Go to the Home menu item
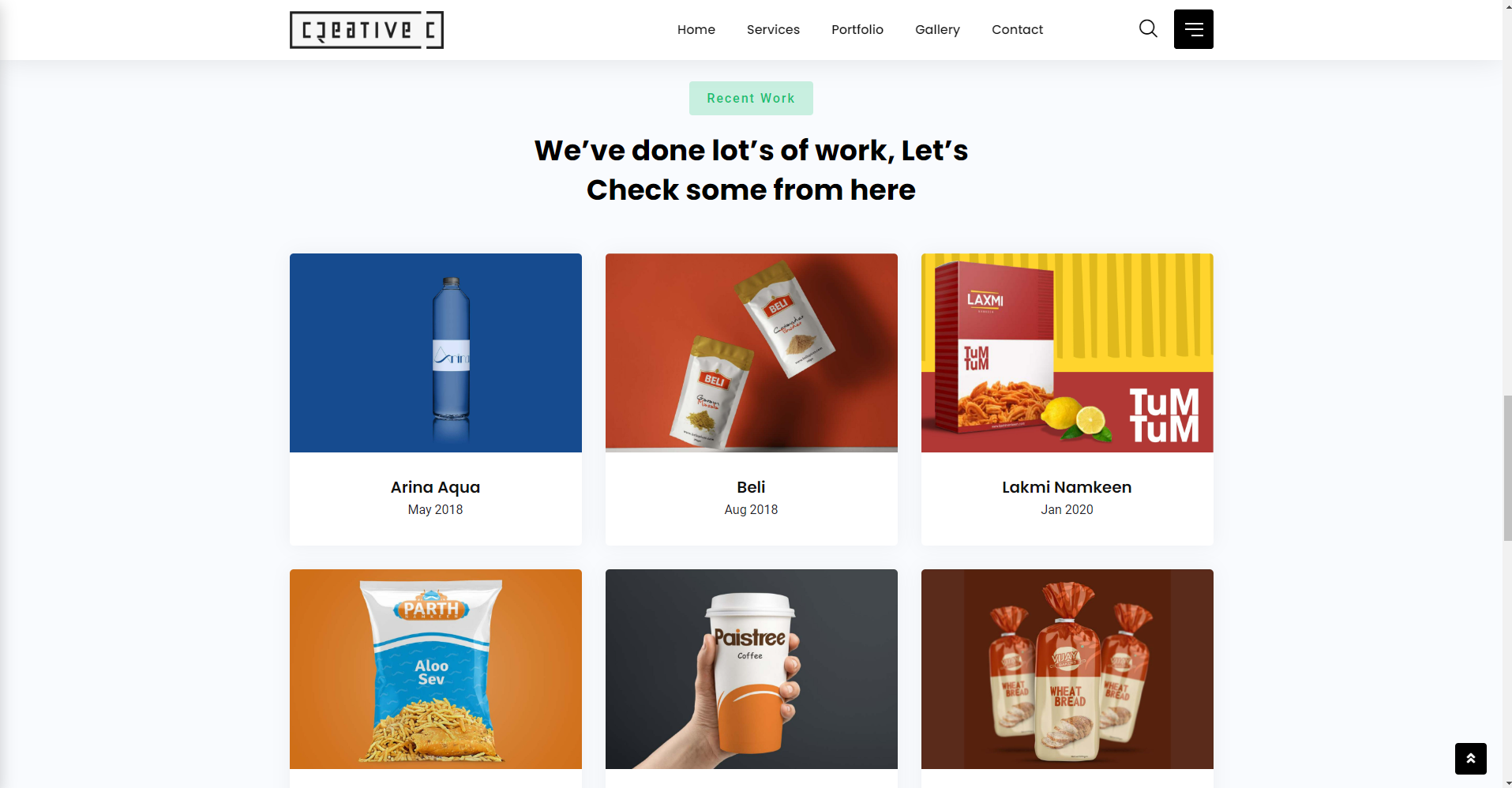Image resolution: width=1512 pixels, height=788 pixels. (696, 29)
